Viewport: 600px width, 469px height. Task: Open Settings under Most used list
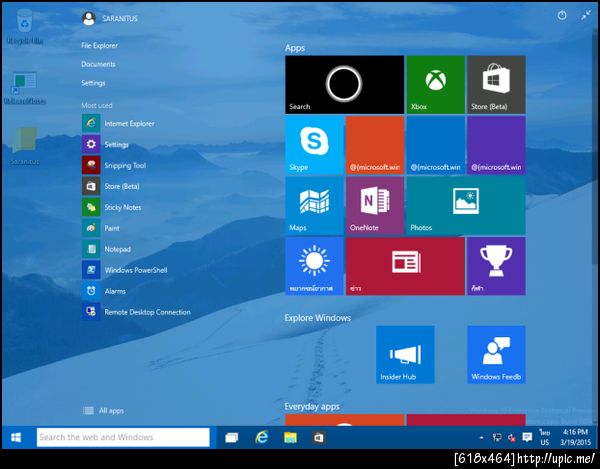click(x=106, y=144)
